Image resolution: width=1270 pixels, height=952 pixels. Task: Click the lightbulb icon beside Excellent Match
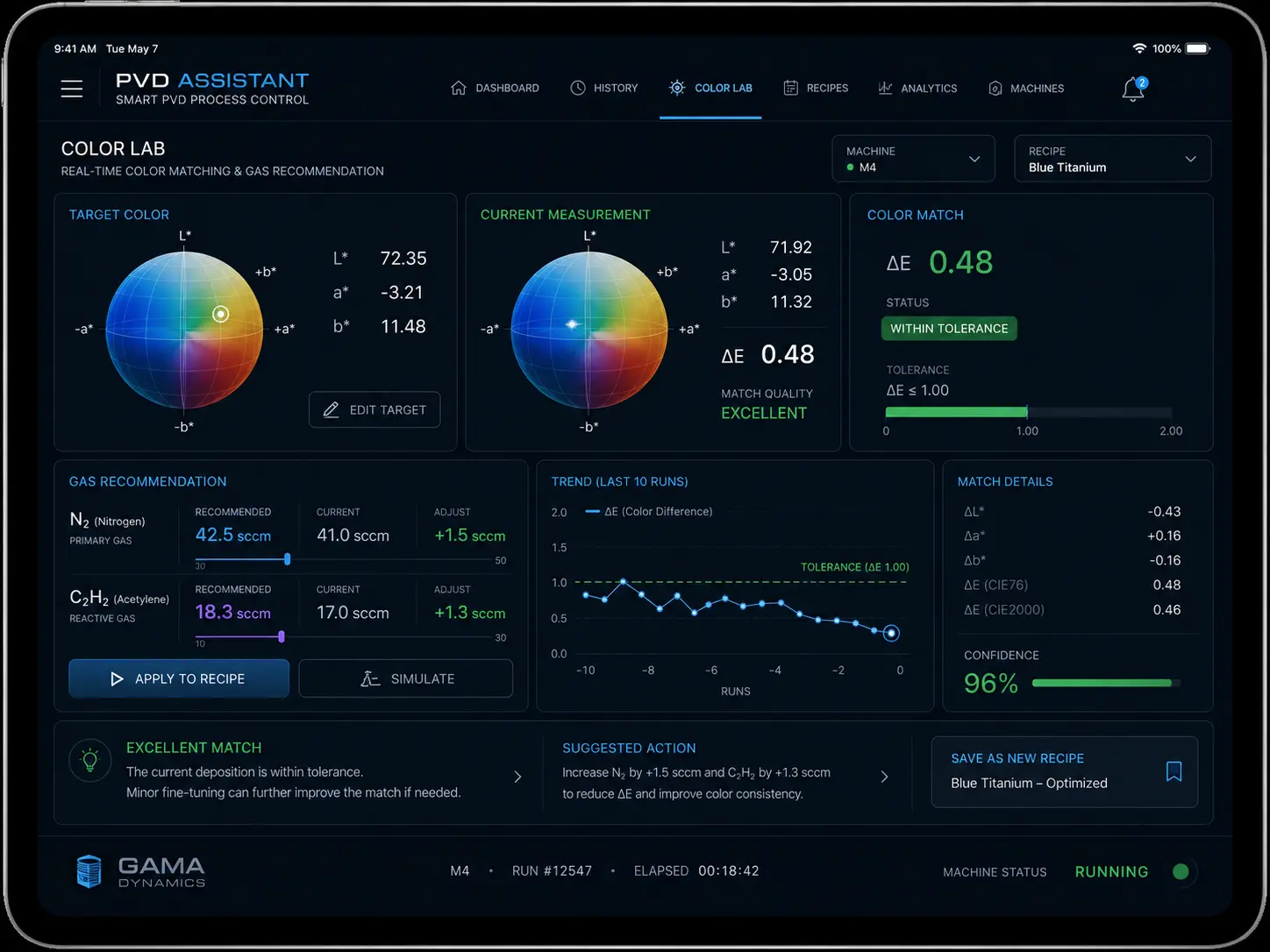coord(90,761)
